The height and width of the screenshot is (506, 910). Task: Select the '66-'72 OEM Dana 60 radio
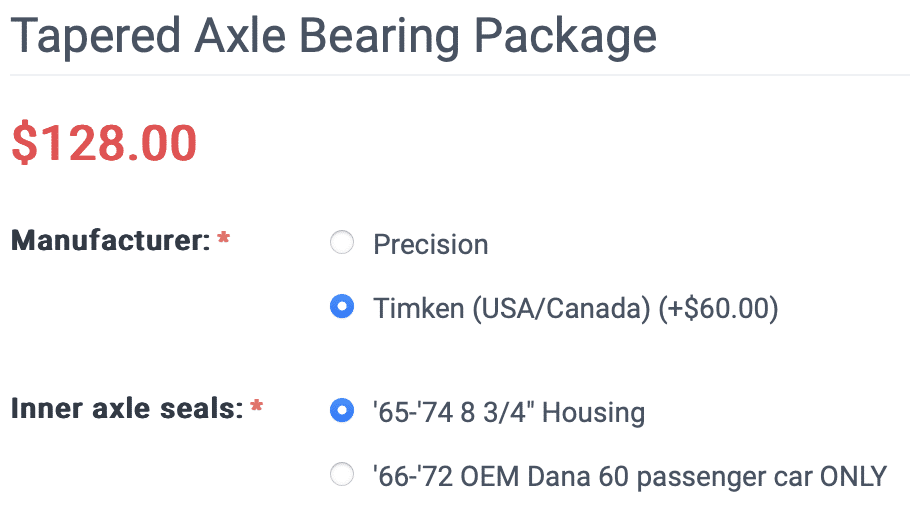click(x=342, y=474)
